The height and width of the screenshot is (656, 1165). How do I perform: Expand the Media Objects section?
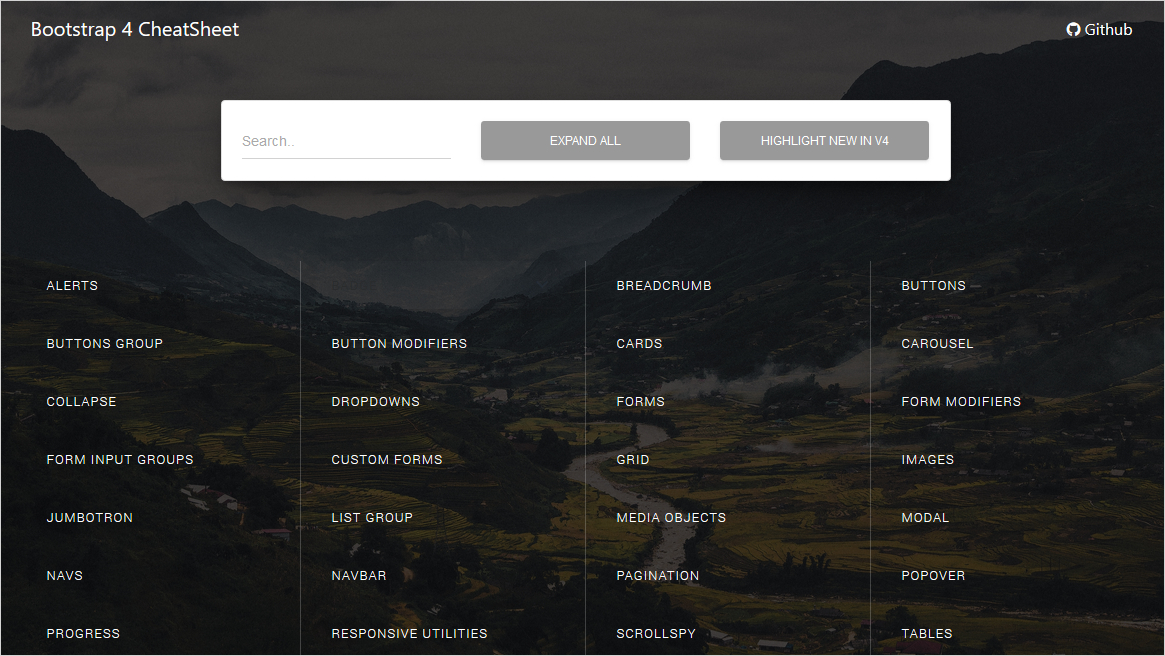click(671, 518)
